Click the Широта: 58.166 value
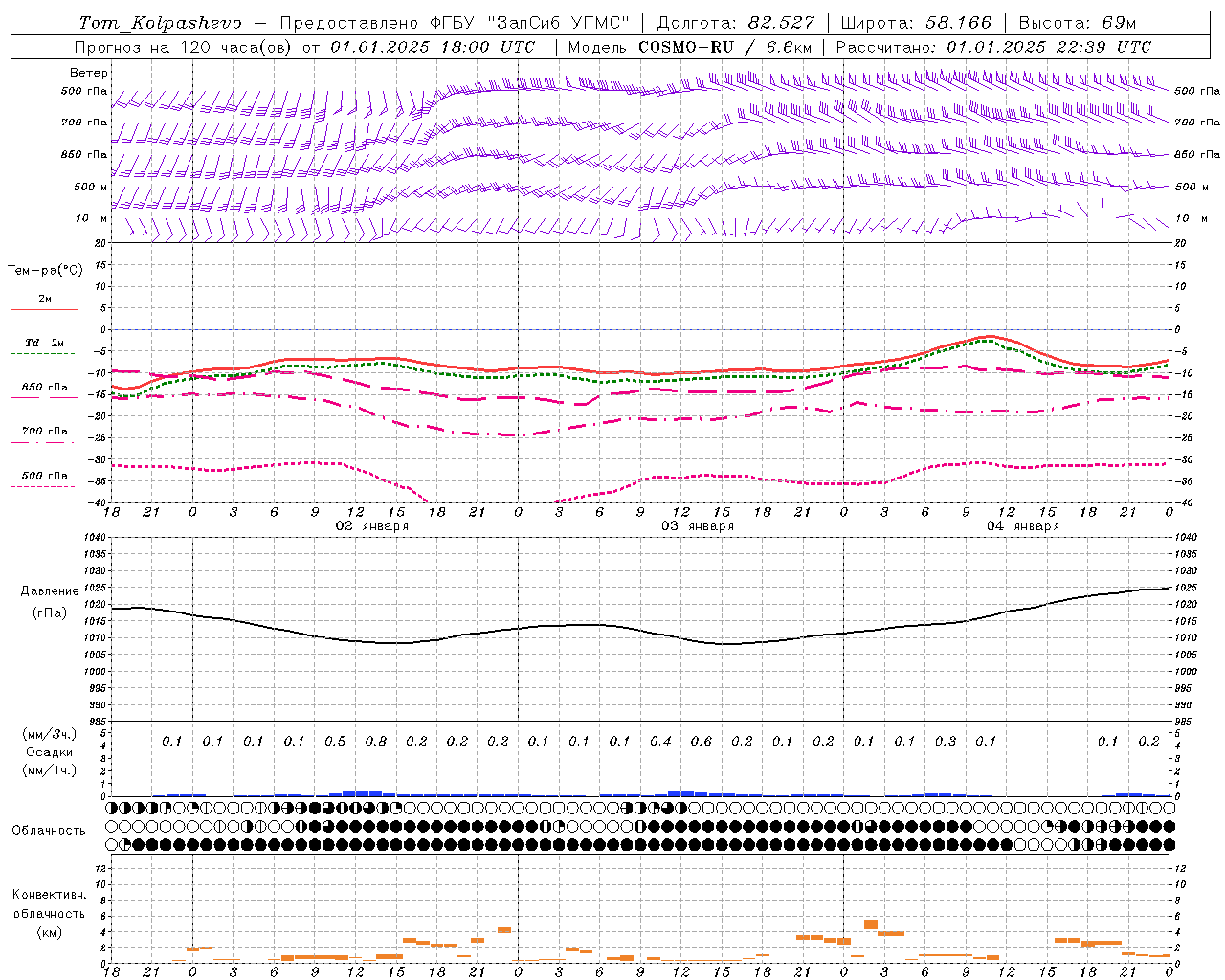 coord(917,23)
